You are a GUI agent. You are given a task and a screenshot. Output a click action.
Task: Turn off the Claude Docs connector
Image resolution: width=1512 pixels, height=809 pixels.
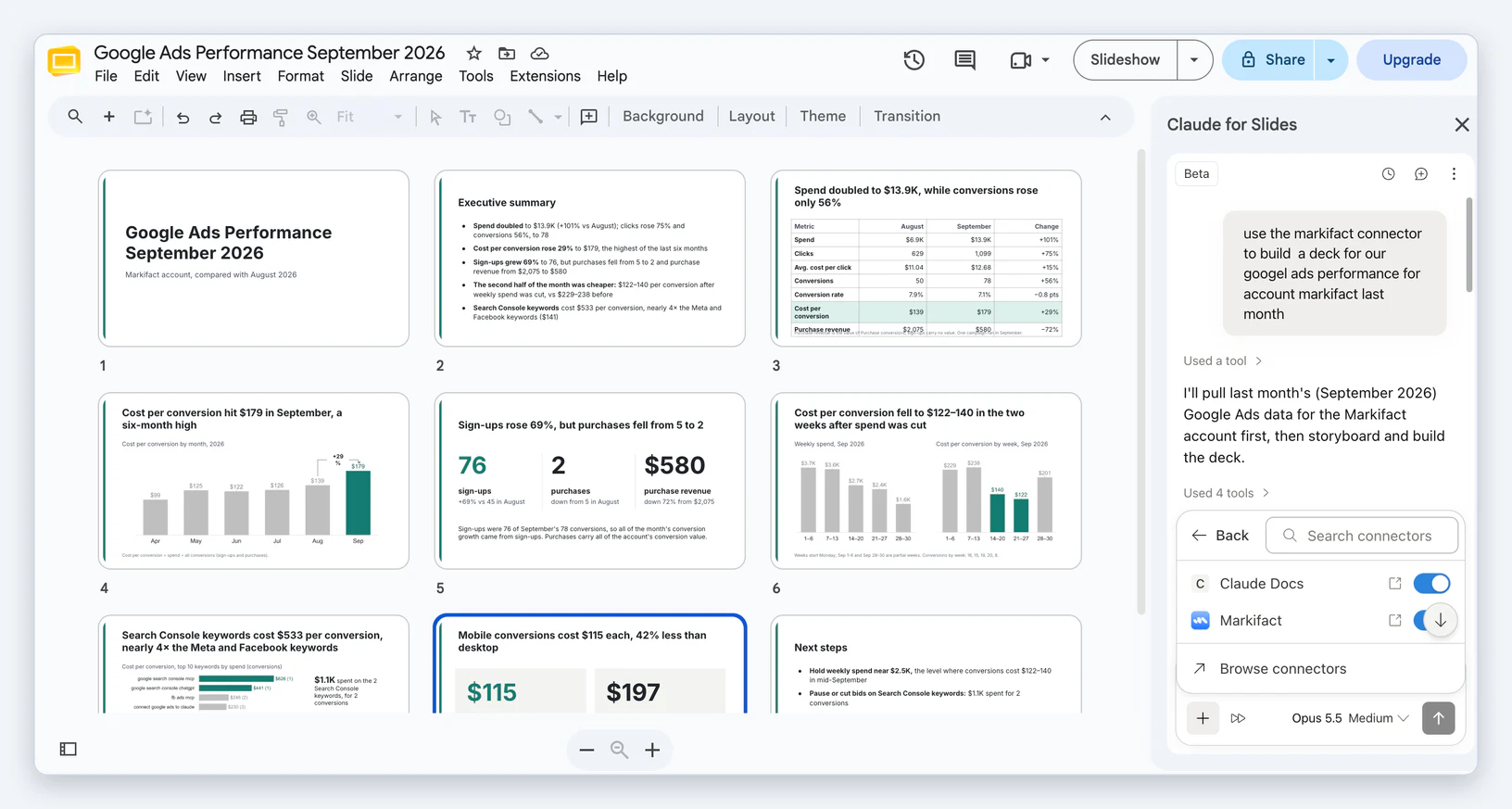click(1431, 584)
